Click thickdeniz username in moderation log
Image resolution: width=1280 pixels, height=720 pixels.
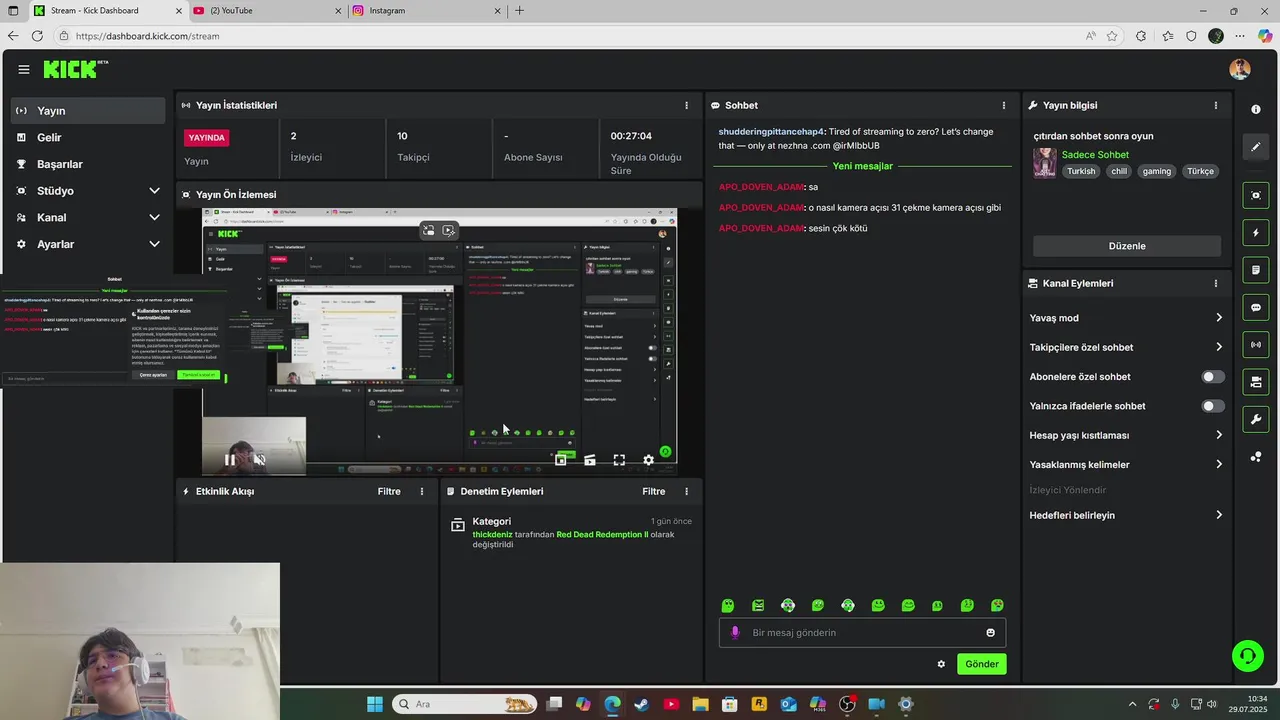click(492, 535)
